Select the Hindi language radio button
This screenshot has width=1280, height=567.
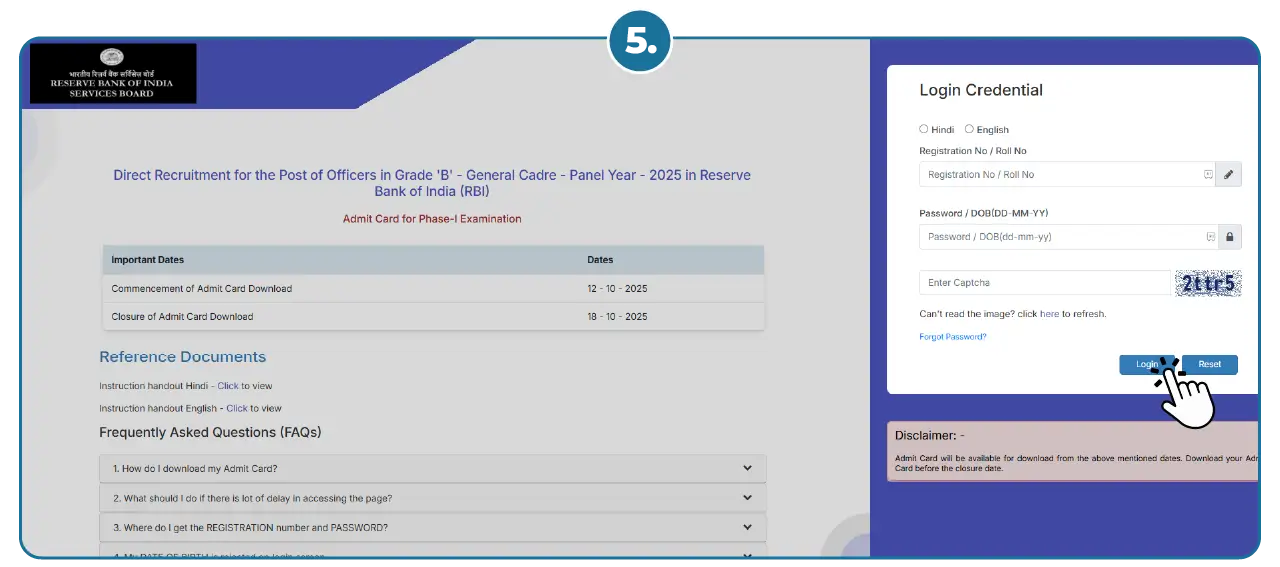coord(924,129)
